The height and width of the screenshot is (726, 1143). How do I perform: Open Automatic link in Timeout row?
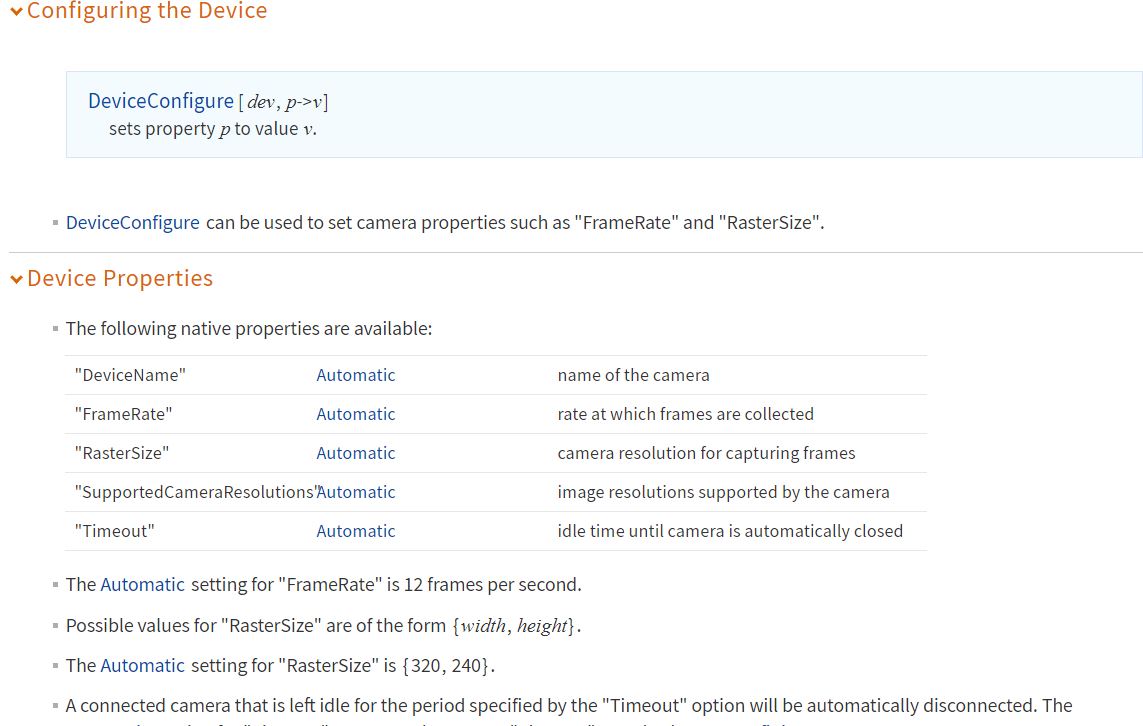pyautogui.click(x=356, y=531)
